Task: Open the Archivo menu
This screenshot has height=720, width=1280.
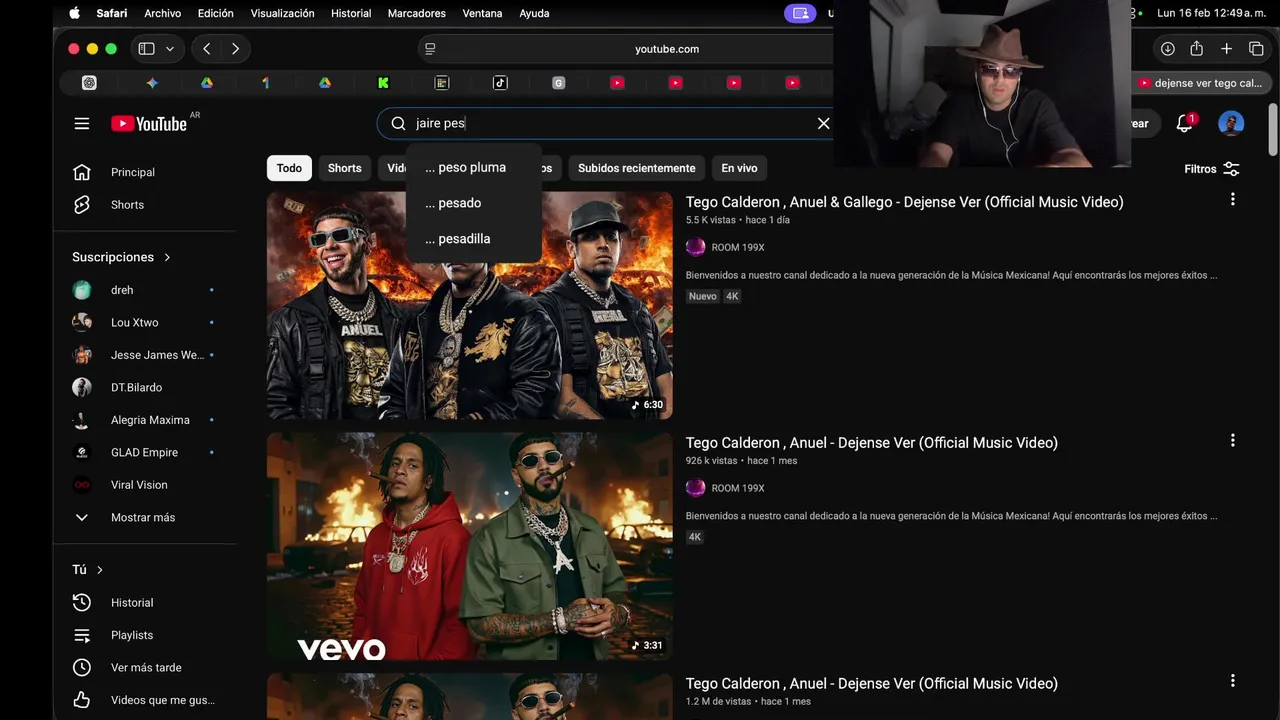Action: point(163,13)
